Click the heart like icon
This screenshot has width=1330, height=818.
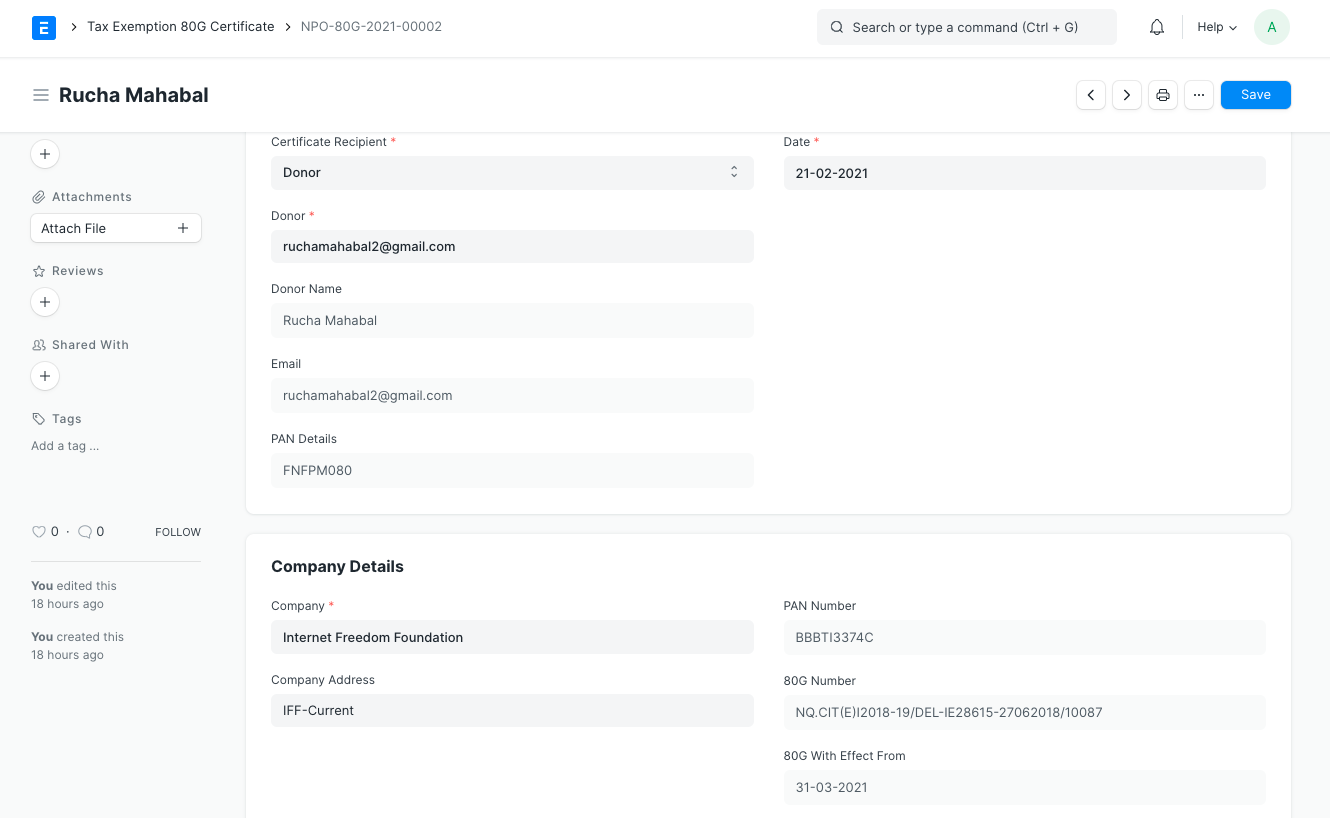(39, 532)
